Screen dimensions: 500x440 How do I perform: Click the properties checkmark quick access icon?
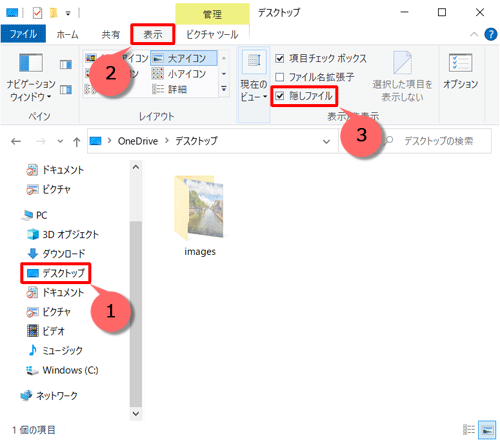[37, 13]
